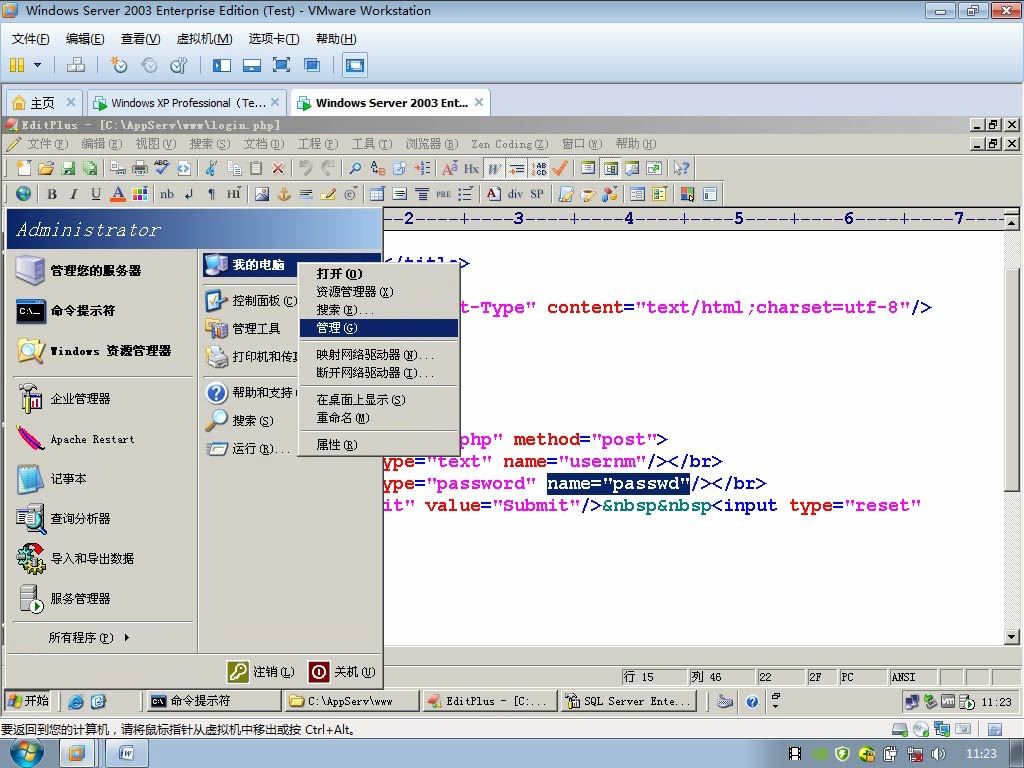Image resolution: width=1024 pixels, height=768 pixels.
Task: Select 资源管理器(X) in the context menu
Action: (x=379, y=291)
